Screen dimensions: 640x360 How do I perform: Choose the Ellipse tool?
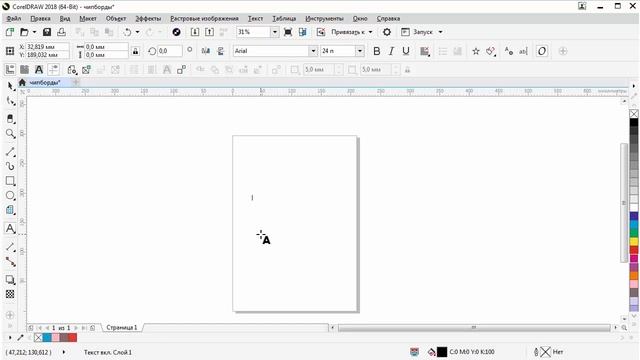tap(11, 196)
